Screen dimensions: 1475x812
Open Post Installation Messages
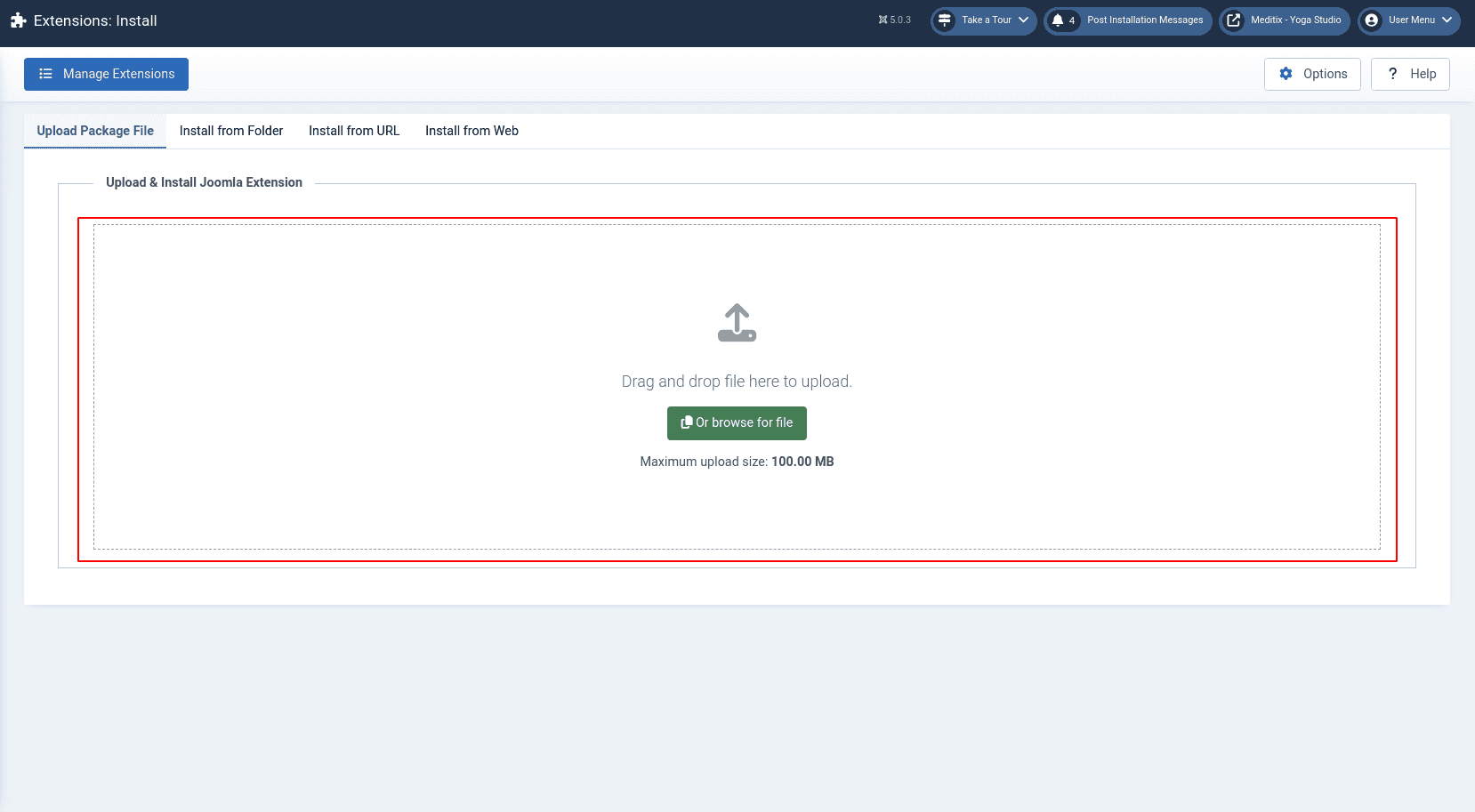1144,20
